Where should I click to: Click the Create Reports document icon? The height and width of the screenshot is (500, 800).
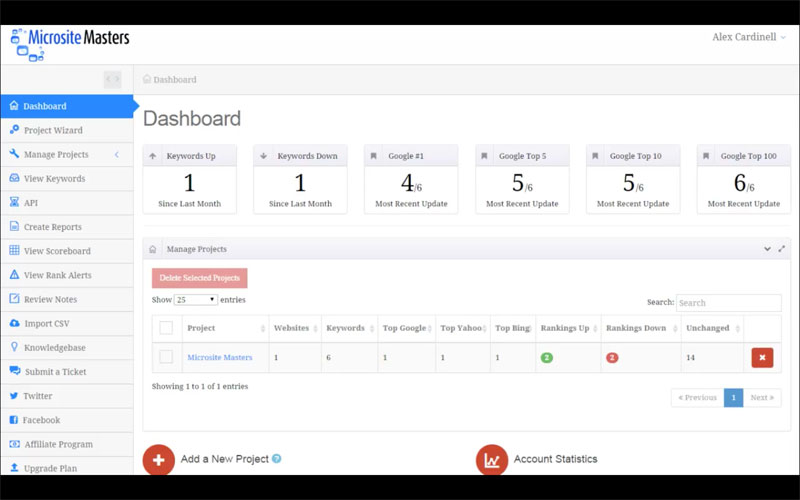14,226
